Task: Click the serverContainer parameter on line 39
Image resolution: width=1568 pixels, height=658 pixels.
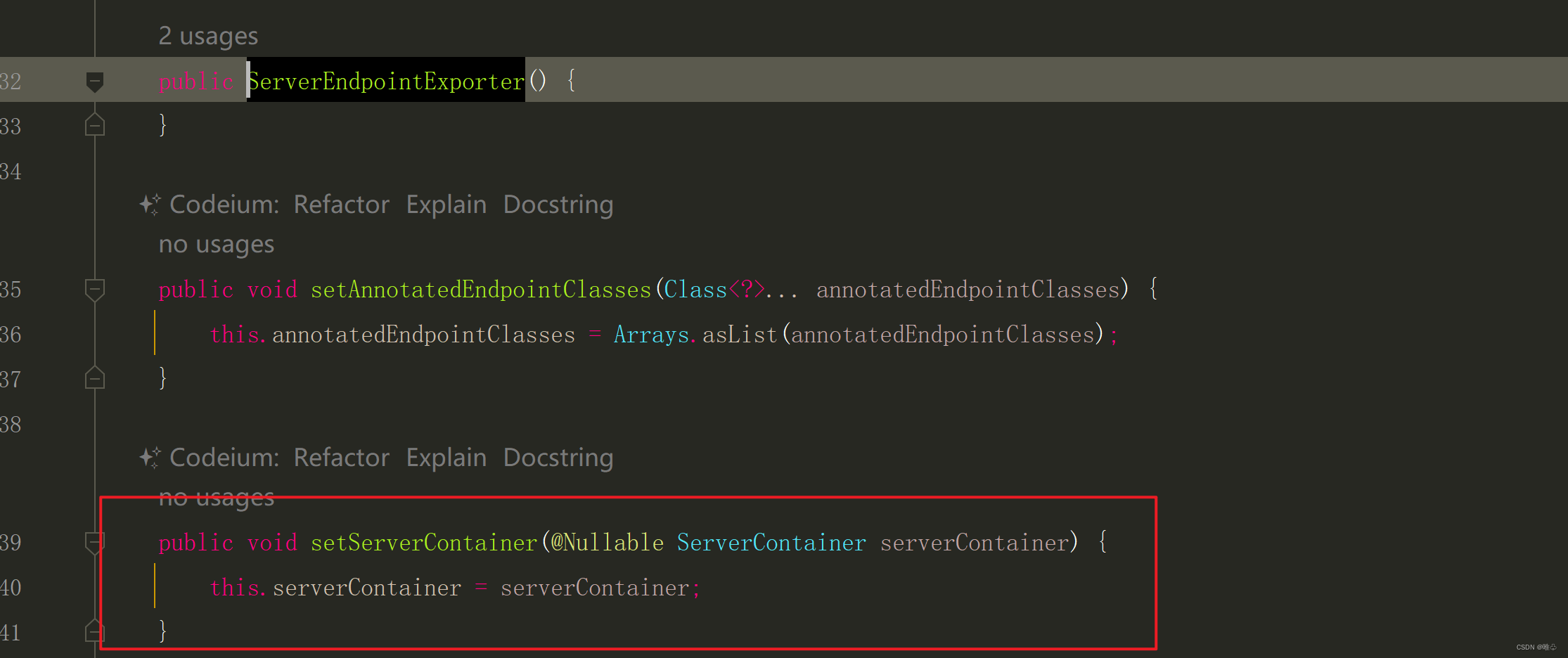Action: click(975, 542)
